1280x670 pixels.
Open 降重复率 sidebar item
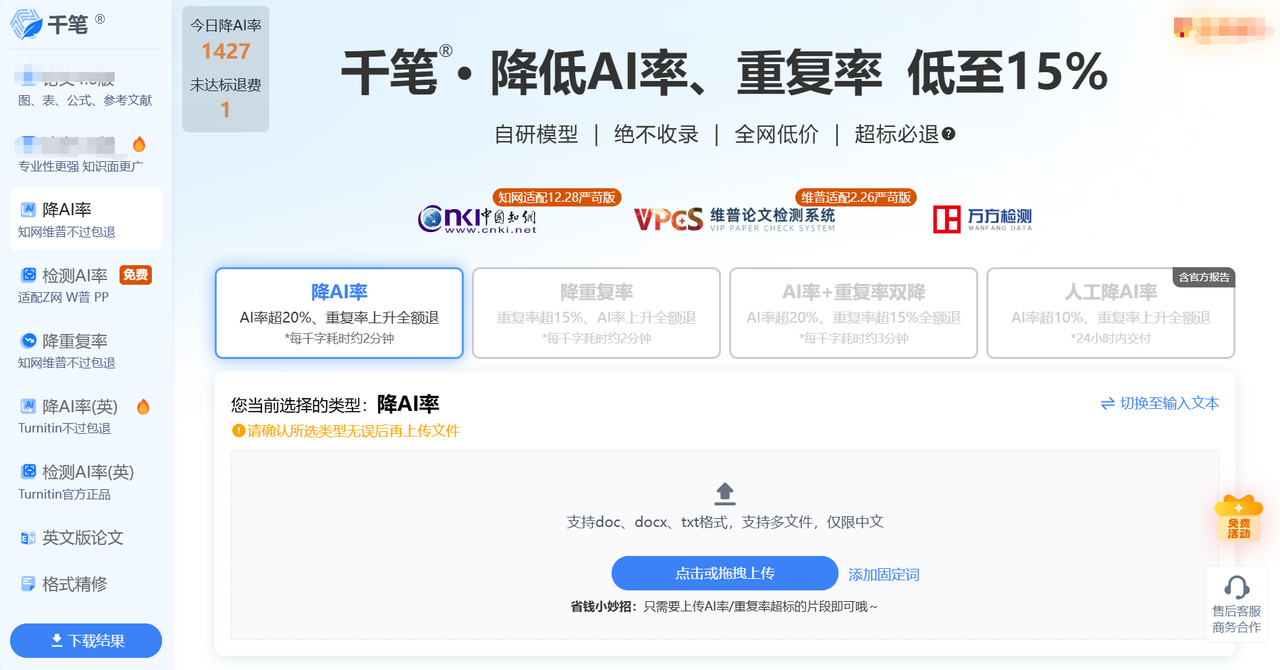pos(86,350)
